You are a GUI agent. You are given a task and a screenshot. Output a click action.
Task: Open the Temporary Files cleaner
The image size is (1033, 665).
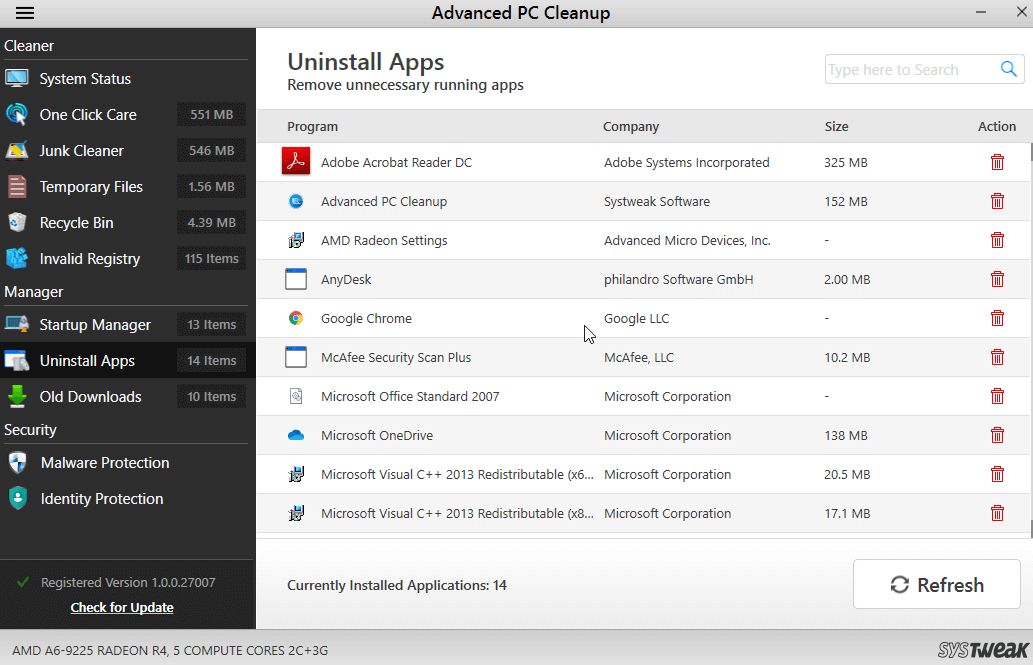point(89,186)
